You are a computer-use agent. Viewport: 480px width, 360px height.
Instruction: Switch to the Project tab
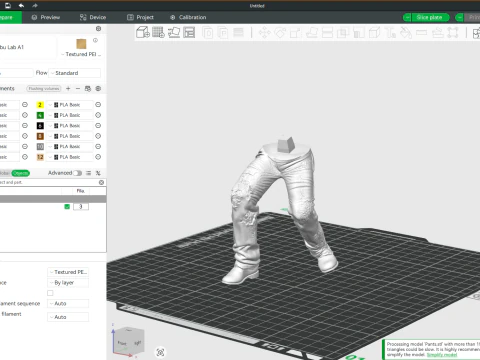140,17
